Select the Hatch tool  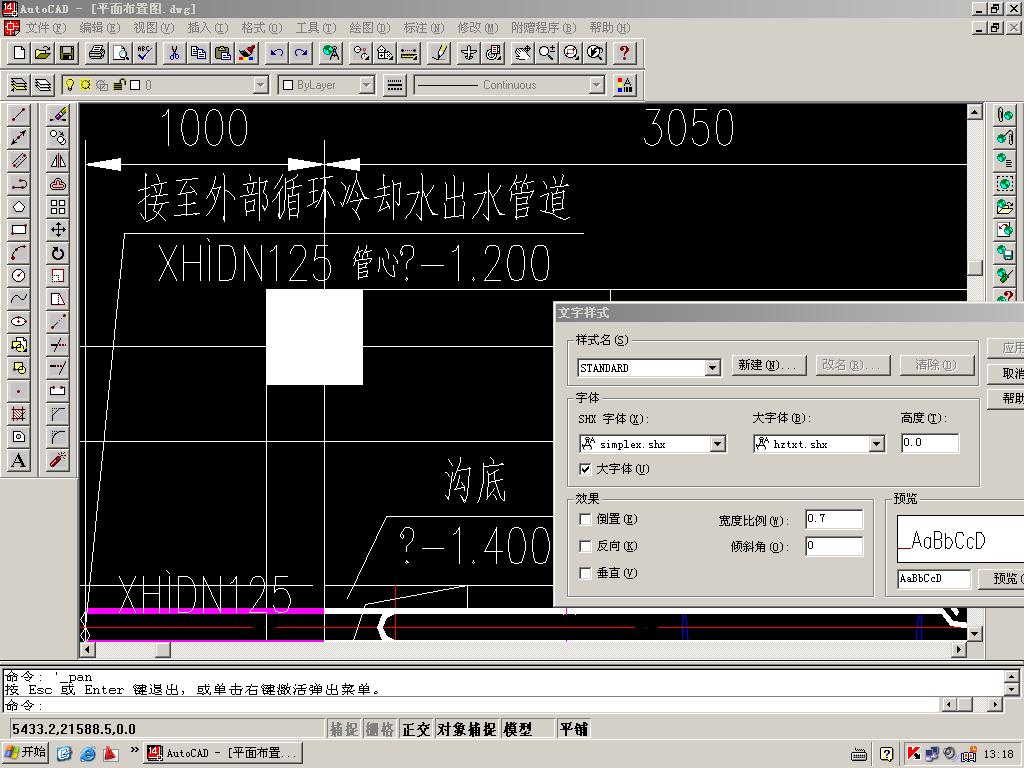pos(19,413)
